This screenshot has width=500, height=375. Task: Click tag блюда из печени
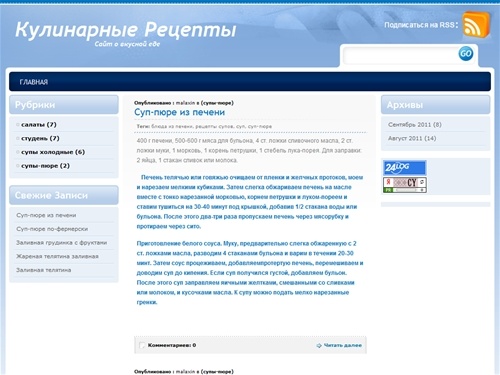coord(172,126)
